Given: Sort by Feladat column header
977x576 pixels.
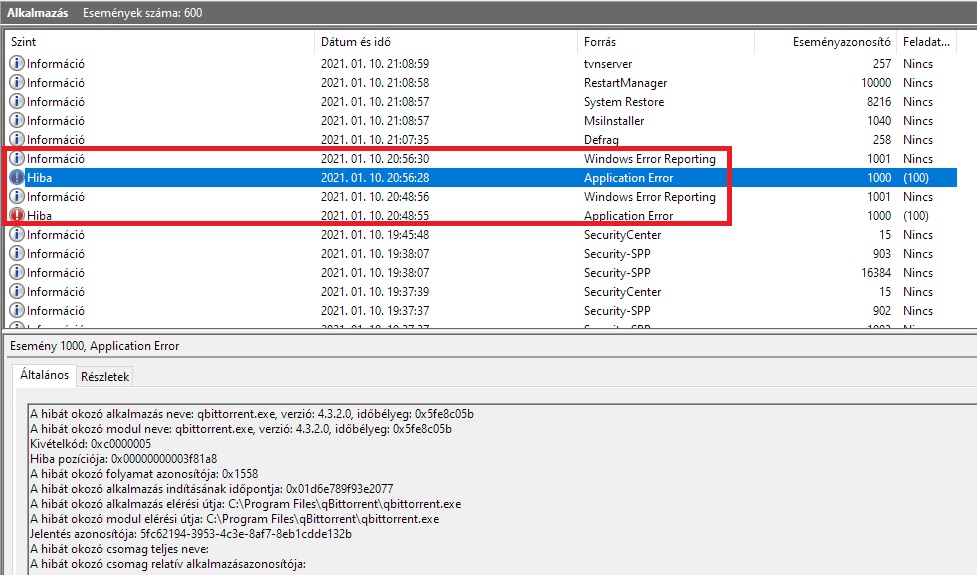Looking at the screenshot, I should [x=927, y=42].
